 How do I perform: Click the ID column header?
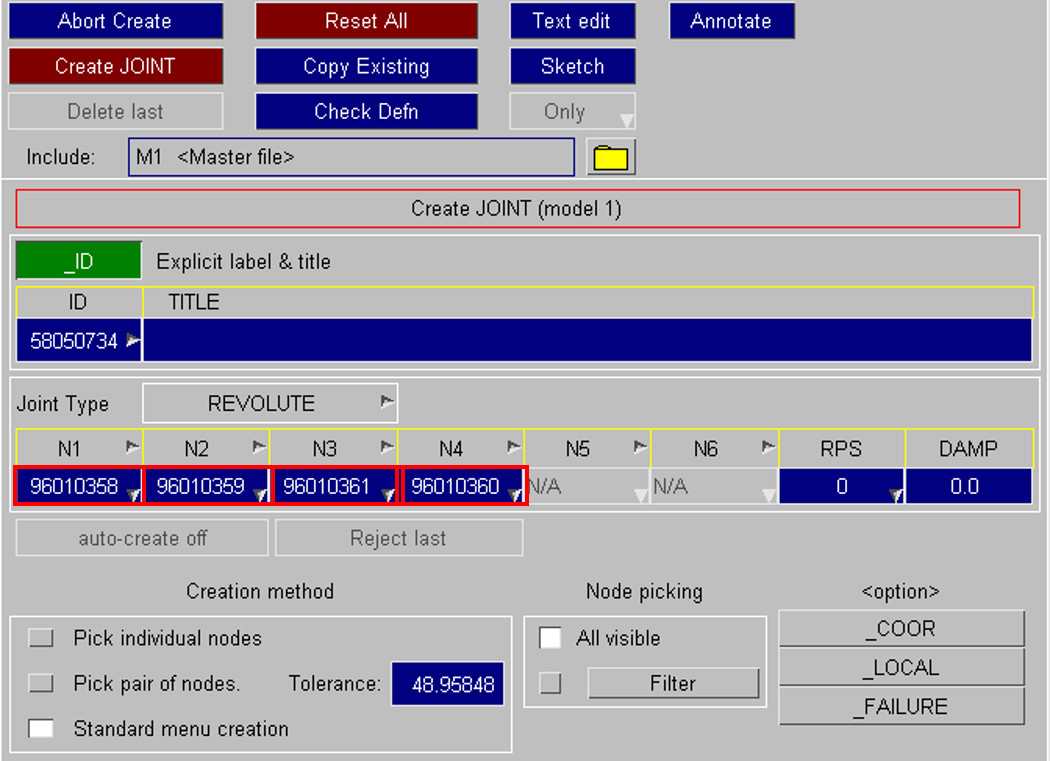[78, 302]
